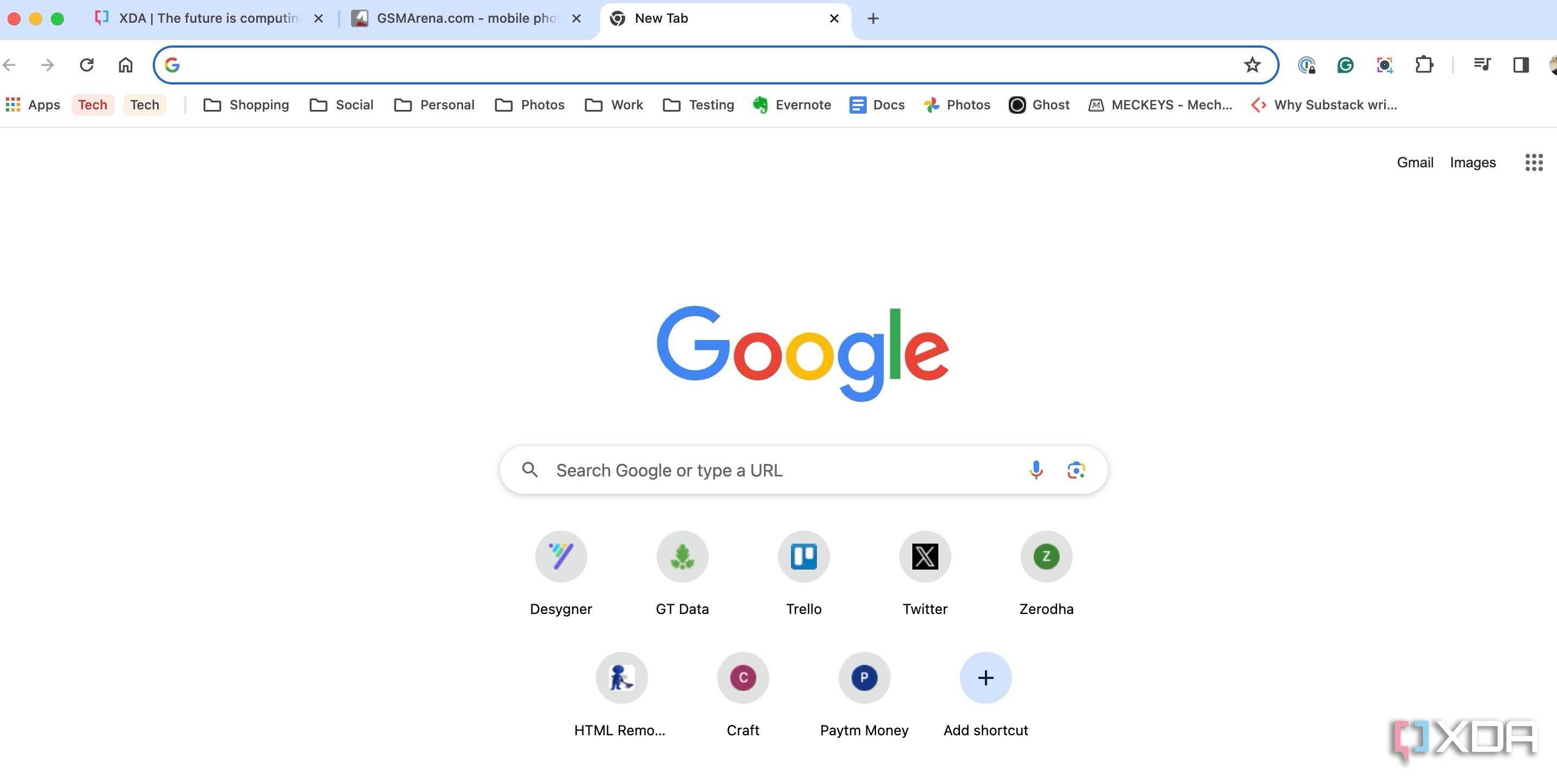Image resolution: width=1557 pixels, height=784 pixels.
Task: Focus the address bar
Action: pos(715,64)
